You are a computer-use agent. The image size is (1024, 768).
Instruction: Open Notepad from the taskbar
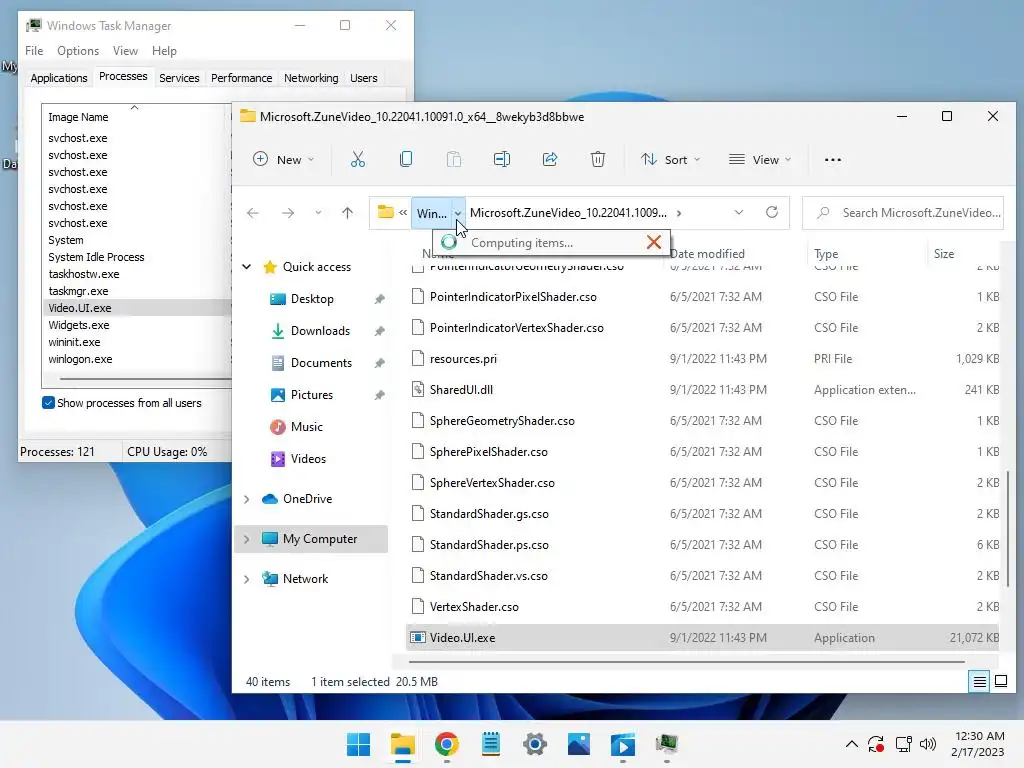coord(490,744)
